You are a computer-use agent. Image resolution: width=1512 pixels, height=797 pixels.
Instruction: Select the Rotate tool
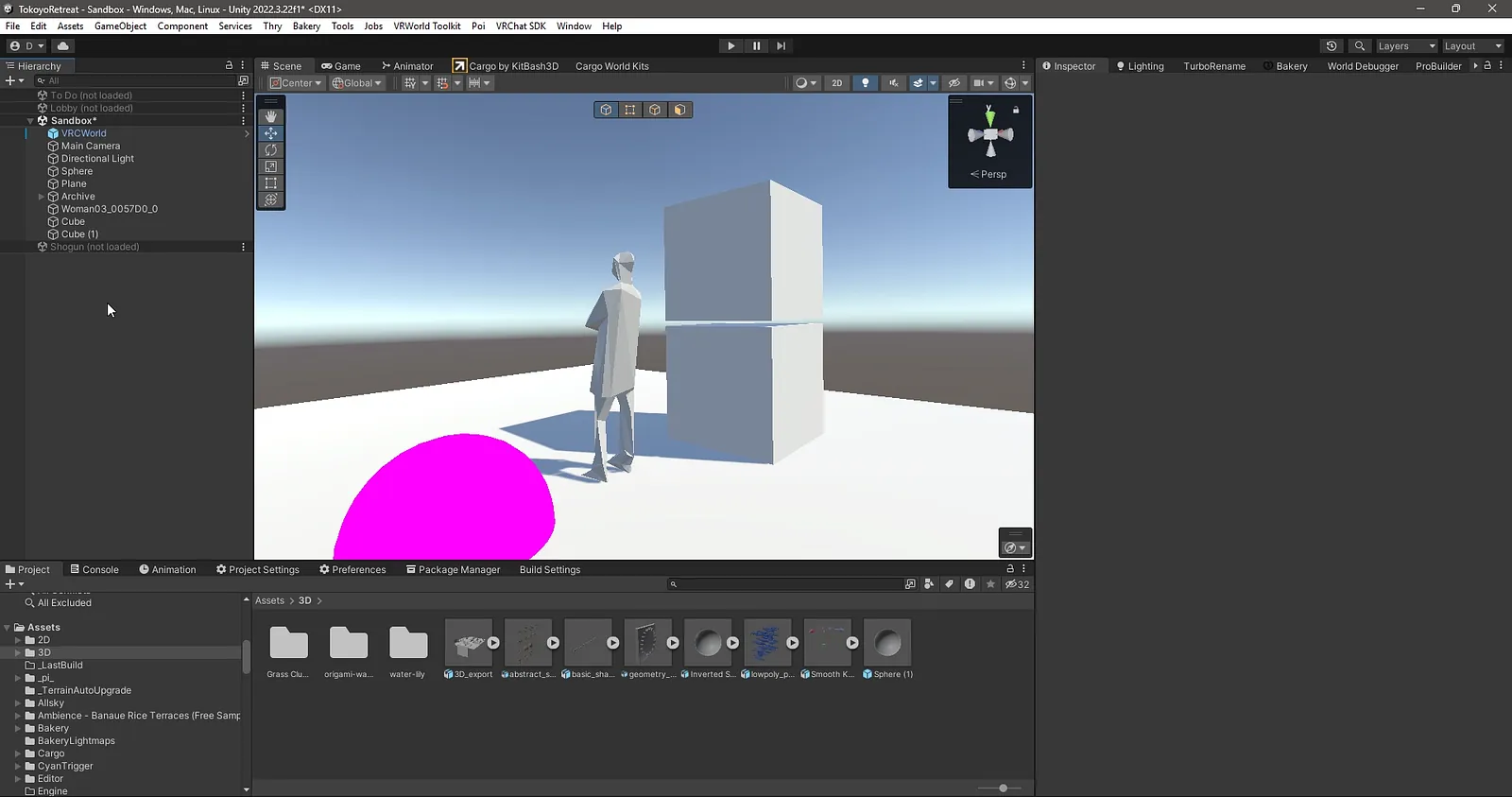pos(271,149)
